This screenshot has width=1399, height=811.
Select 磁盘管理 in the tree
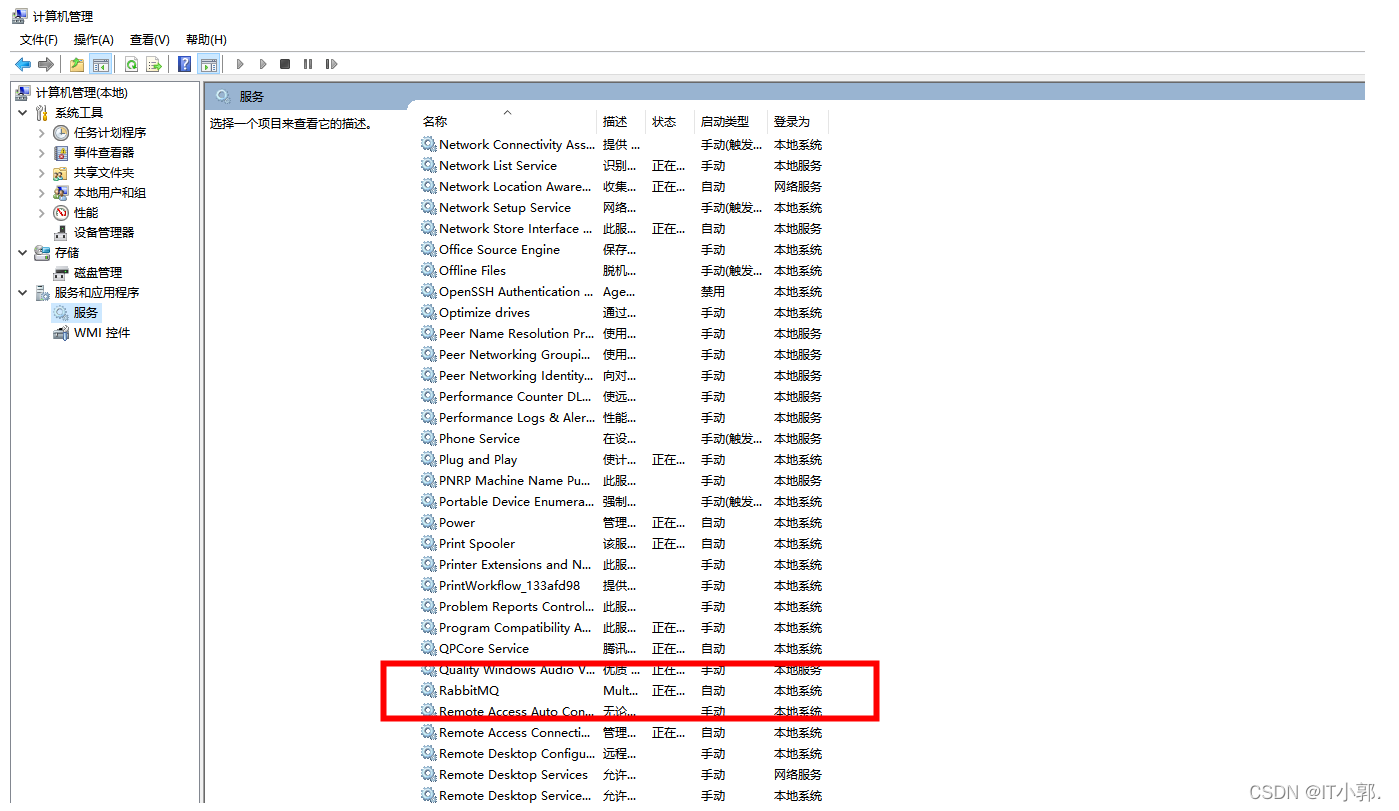click(98, 273)
